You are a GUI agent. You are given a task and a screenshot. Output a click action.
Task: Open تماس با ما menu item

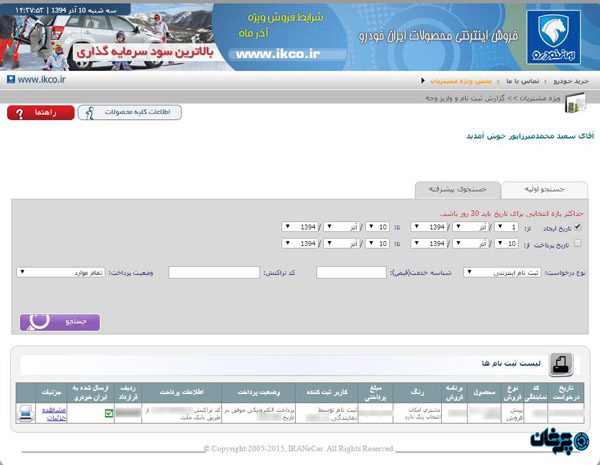point(522,81)
